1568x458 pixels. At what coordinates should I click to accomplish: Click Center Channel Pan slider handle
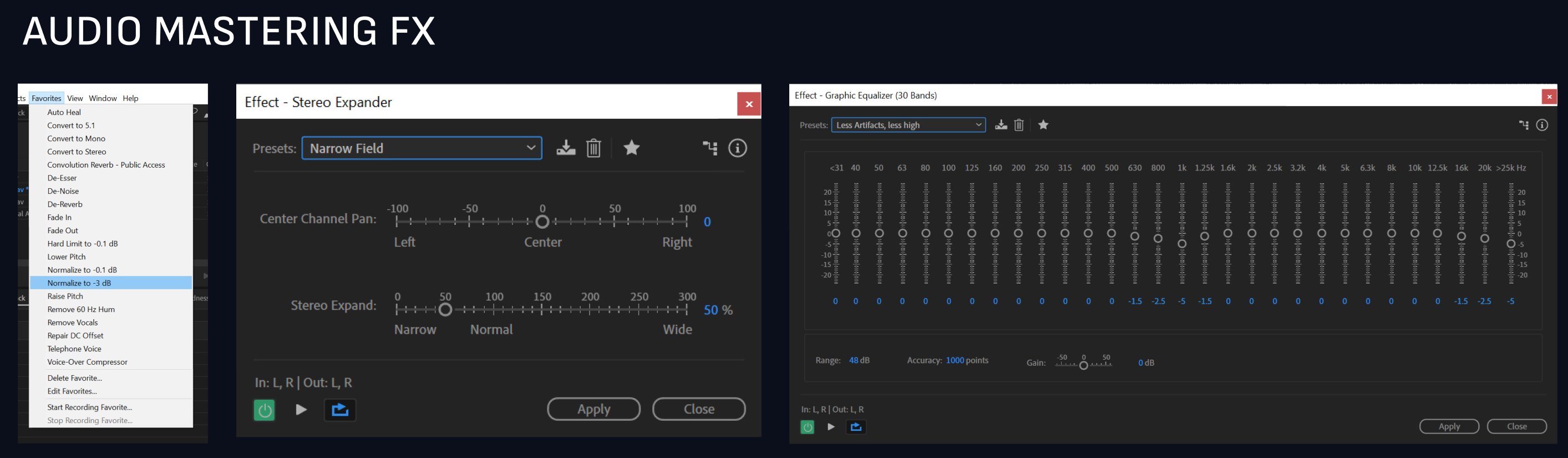click(542, 222)
